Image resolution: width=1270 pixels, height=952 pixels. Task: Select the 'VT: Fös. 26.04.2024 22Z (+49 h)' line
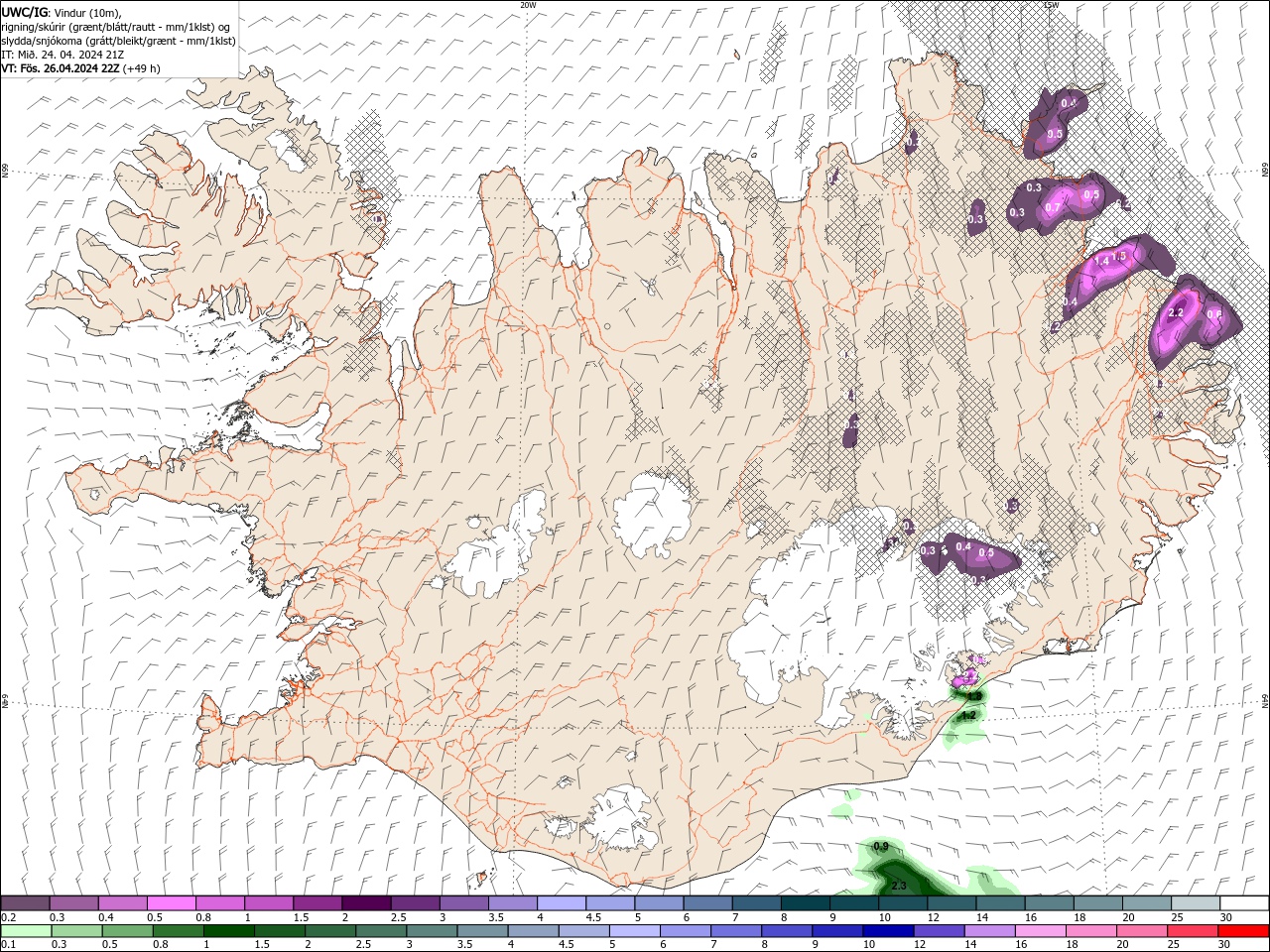pyautogui.click(x=80, y=68)
